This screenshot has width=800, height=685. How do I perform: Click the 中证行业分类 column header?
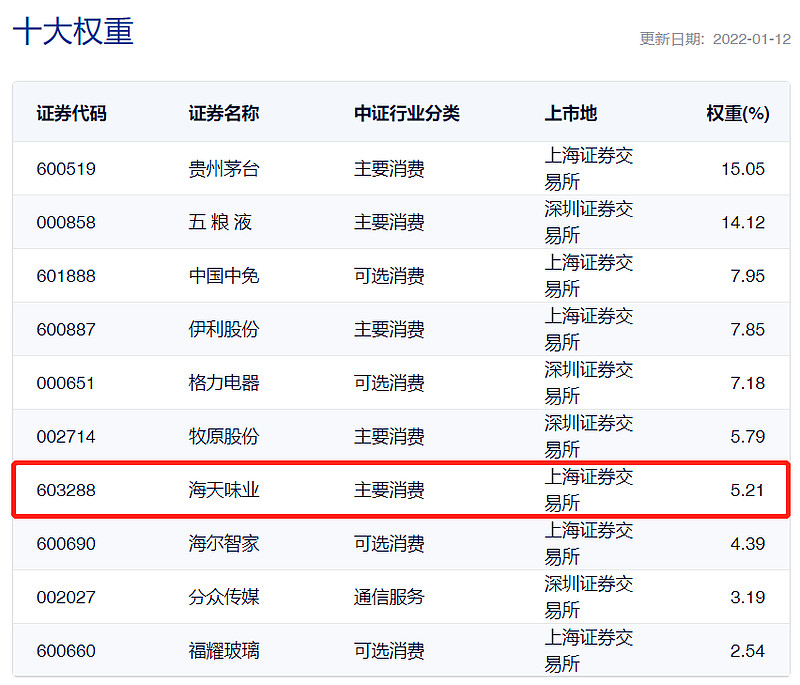[407, 113]
